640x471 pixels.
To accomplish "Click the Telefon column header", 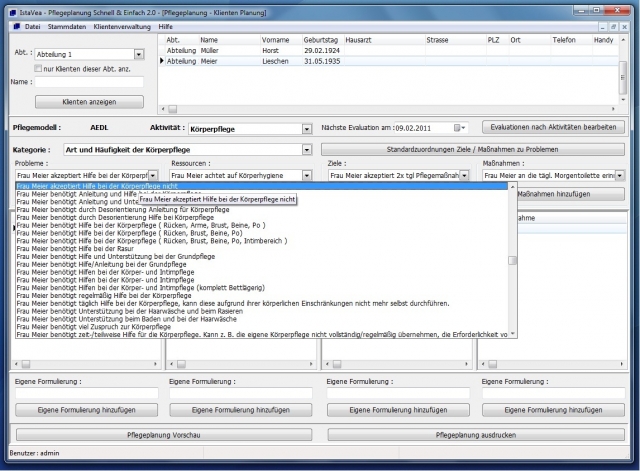I will point(571,40).
